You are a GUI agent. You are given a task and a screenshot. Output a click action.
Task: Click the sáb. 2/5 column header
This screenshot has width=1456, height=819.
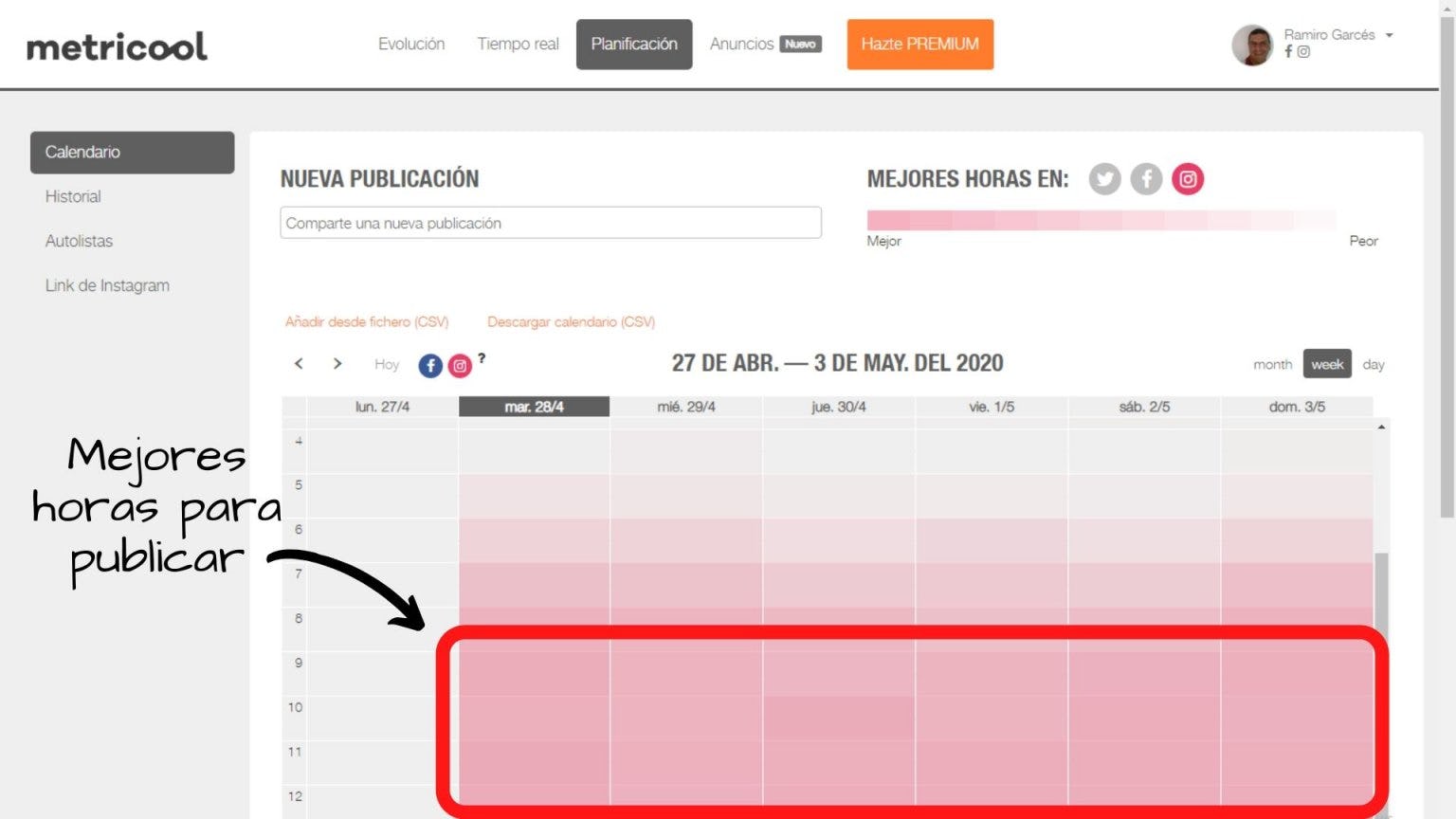click(x=1144, y=407)
